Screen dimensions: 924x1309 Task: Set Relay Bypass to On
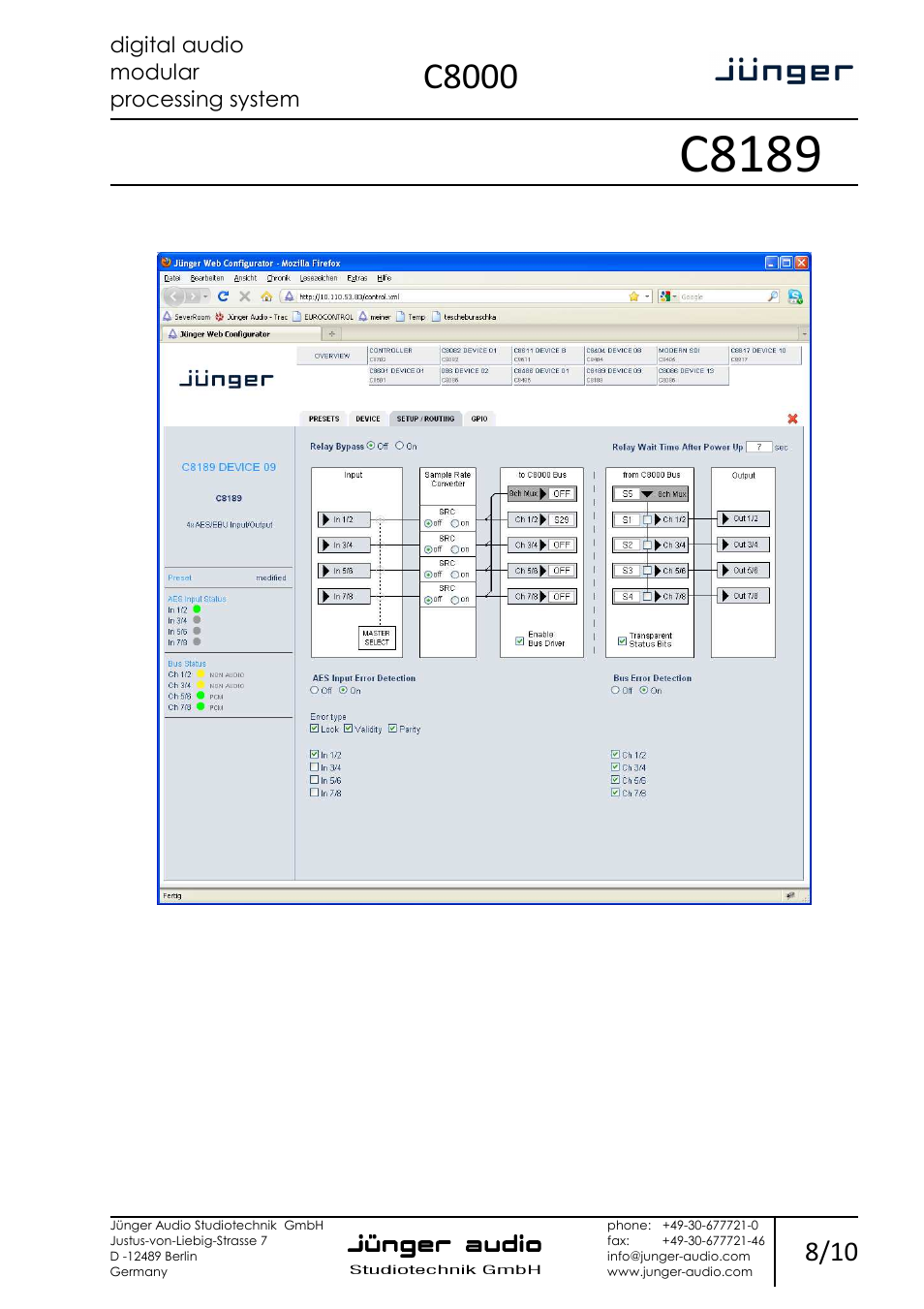399,446
